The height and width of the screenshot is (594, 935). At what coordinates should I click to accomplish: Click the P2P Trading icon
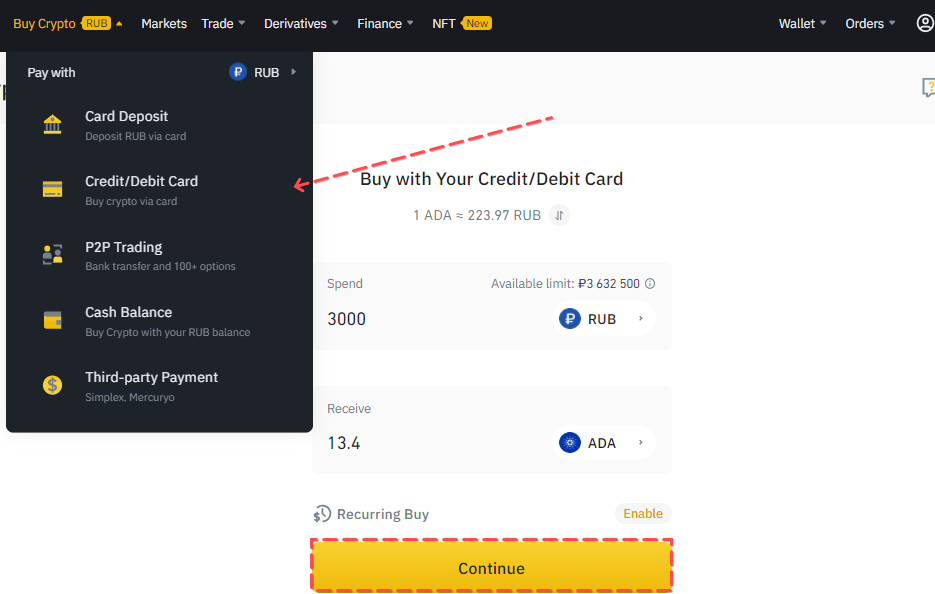[52, 255]
